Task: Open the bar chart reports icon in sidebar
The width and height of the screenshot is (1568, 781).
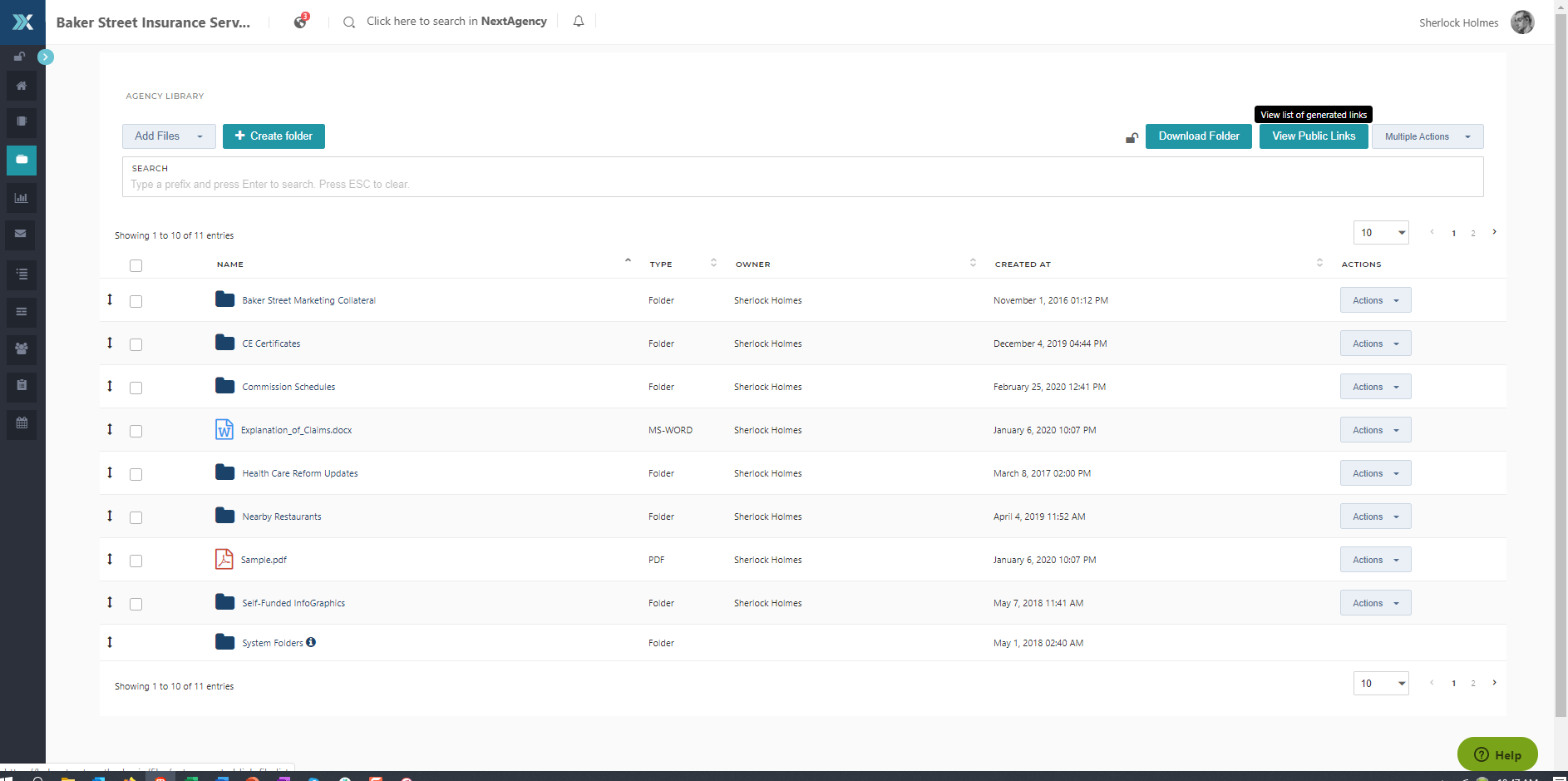Action: (x=22, y=198)
